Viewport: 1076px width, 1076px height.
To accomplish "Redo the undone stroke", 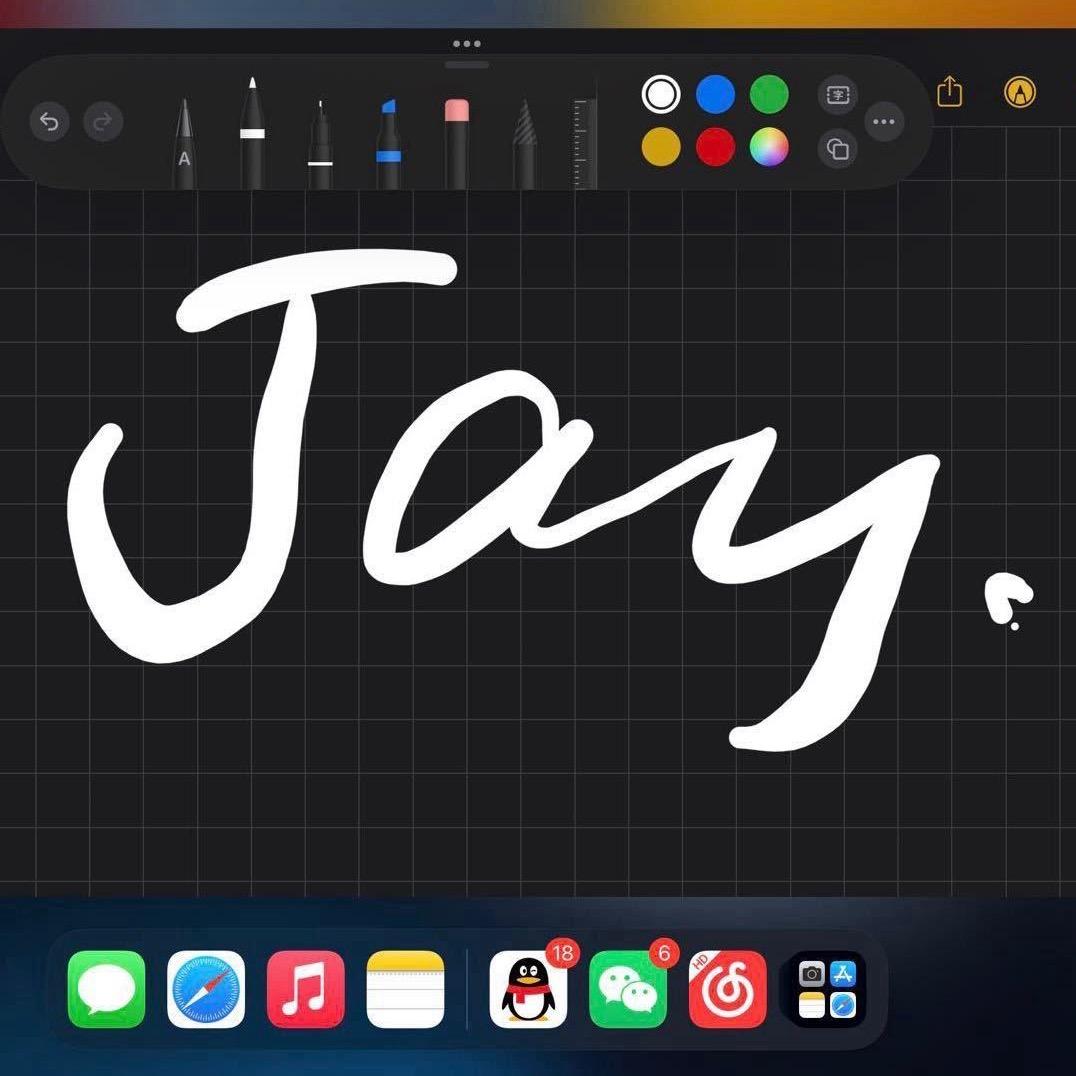I will coord(102,123).
